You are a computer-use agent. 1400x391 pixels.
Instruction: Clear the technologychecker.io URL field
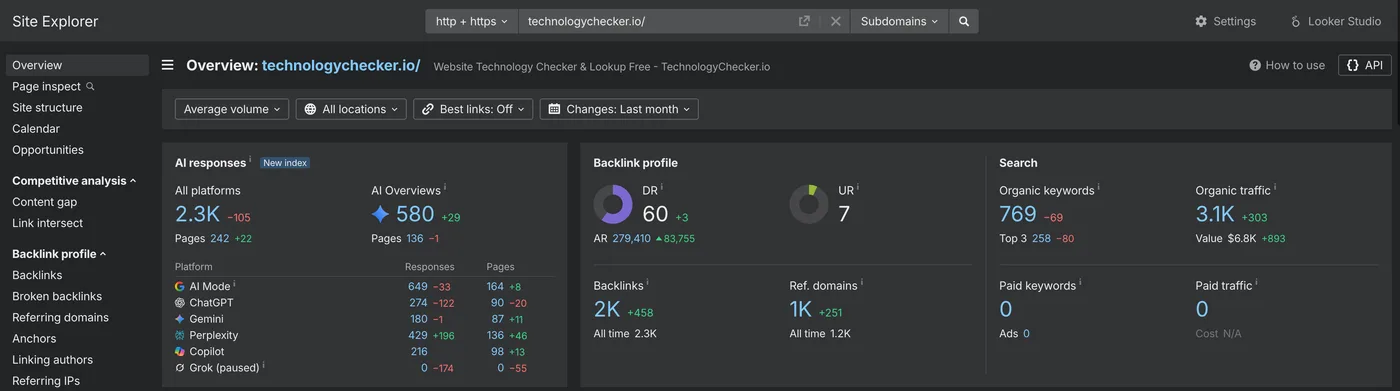(x=836, y=21)
